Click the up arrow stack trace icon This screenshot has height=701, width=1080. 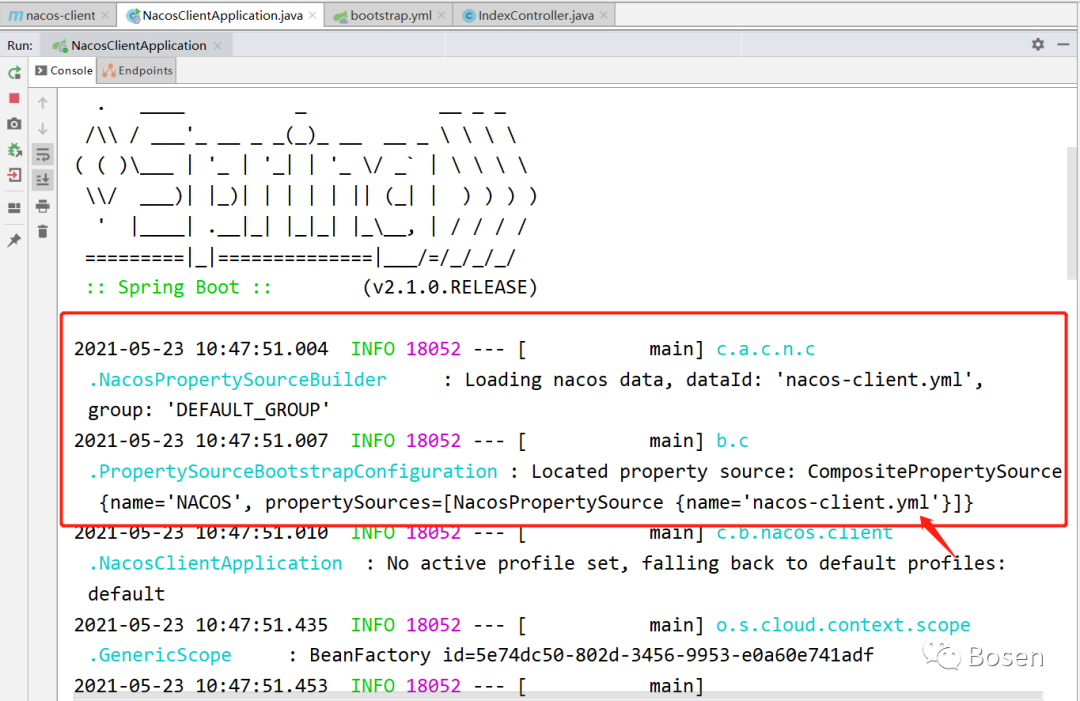tap(43, 103)
